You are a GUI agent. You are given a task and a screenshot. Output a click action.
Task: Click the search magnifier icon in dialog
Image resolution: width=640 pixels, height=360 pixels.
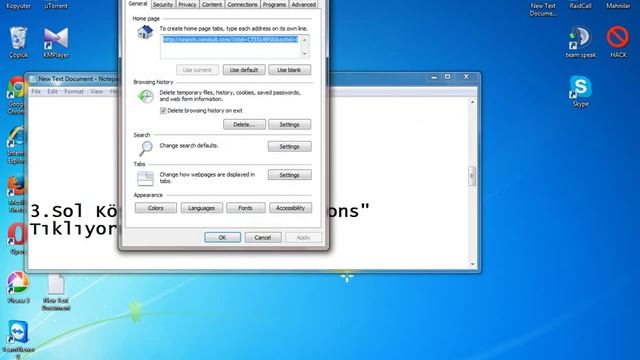(x=145, y=149)
